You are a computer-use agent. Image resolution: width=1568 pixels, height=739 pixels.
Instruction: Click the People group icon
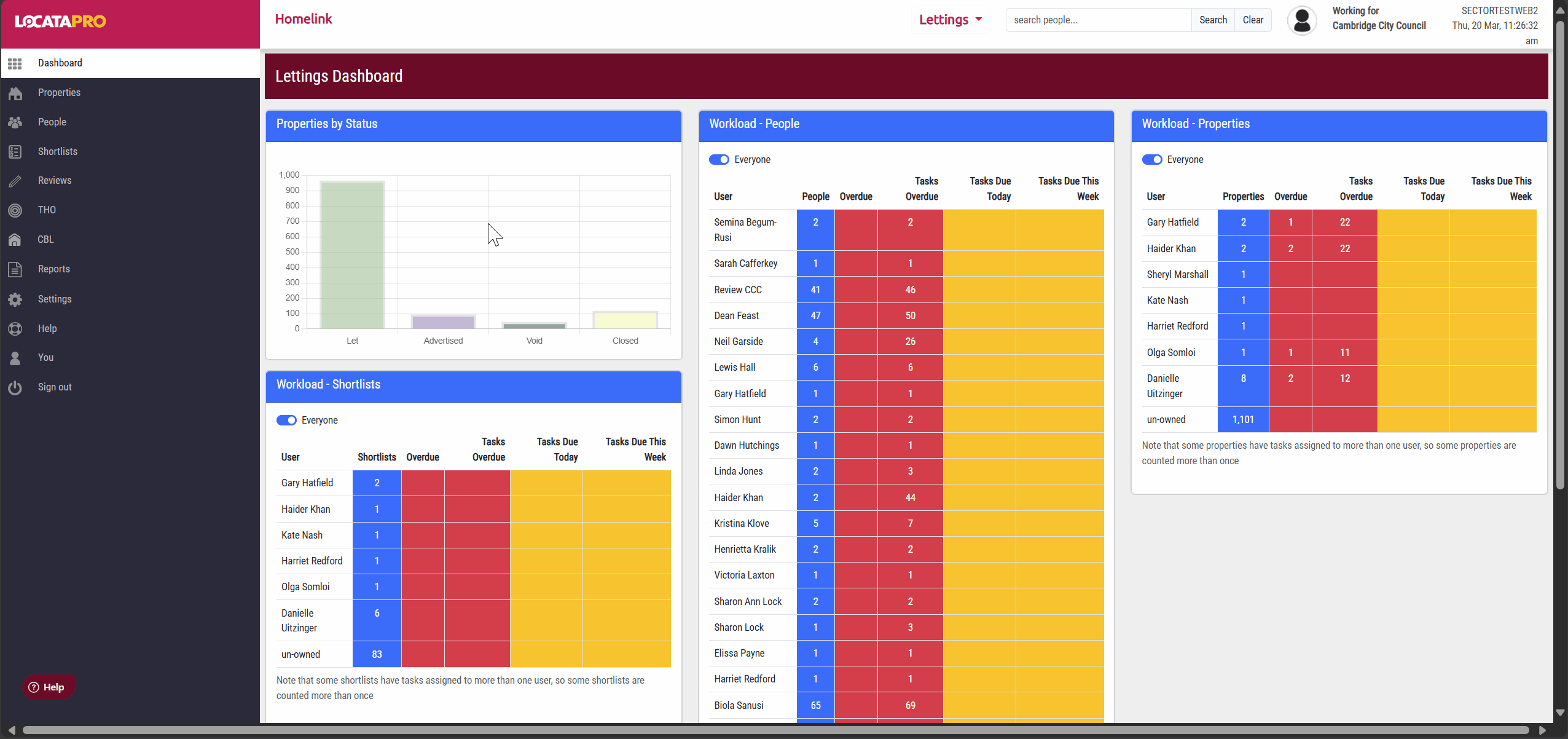tap(15, 122)
